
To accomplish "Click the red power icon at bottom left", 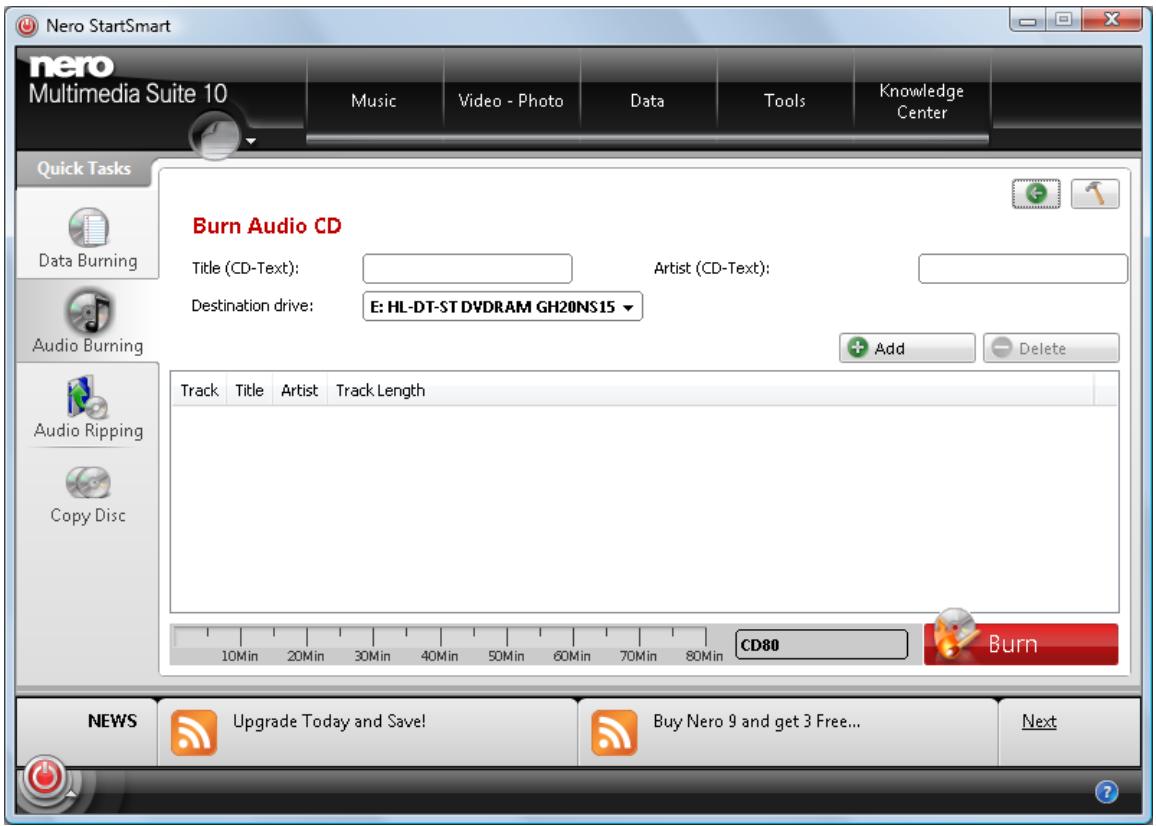I will click(x=44, y=778).
